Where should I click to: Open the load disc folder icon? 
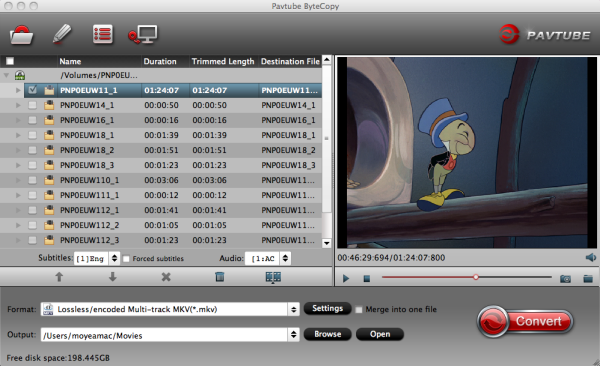click(x=21, y=35)
